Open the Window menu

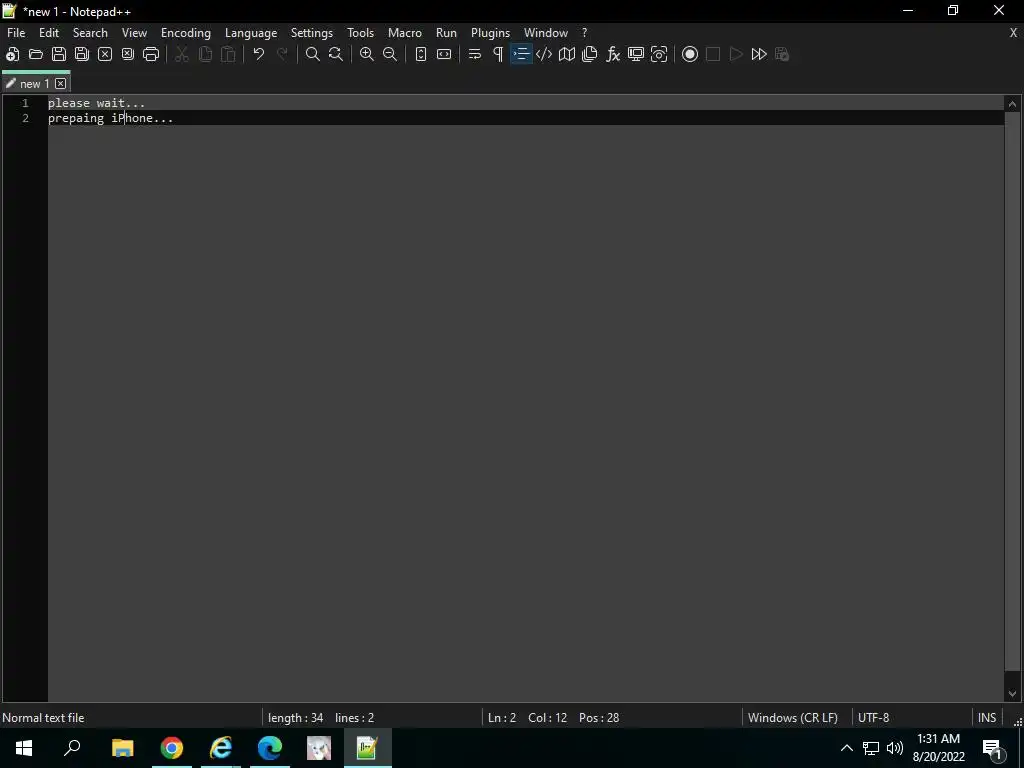coord(546,33)
